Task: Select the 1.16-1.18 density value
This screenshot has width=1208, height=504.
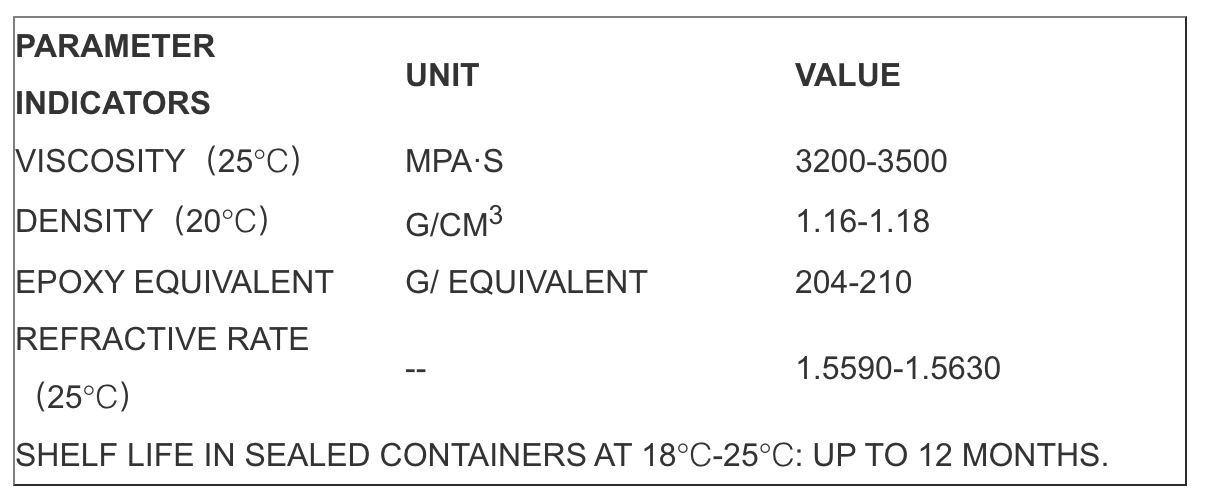Action: (x=863, y=222)
